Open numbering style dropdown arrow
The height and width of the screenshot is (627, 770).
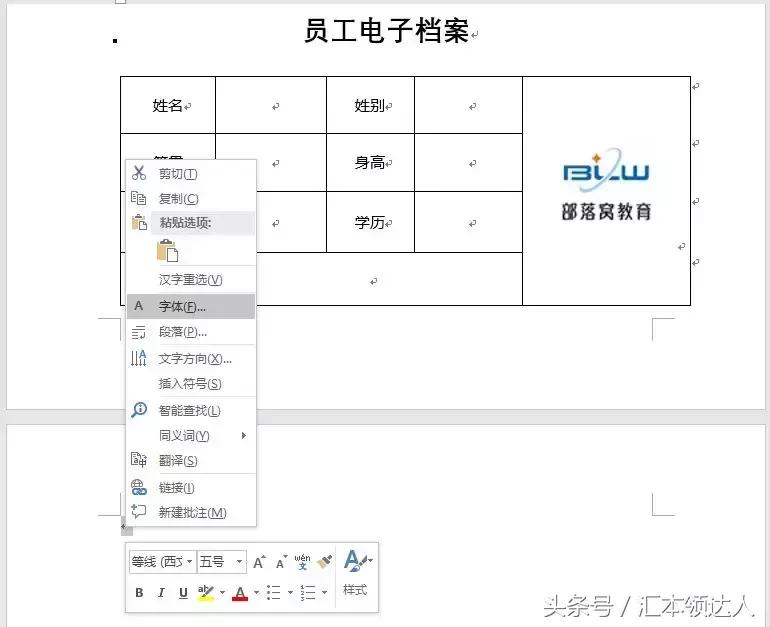(x=325, y=593)
